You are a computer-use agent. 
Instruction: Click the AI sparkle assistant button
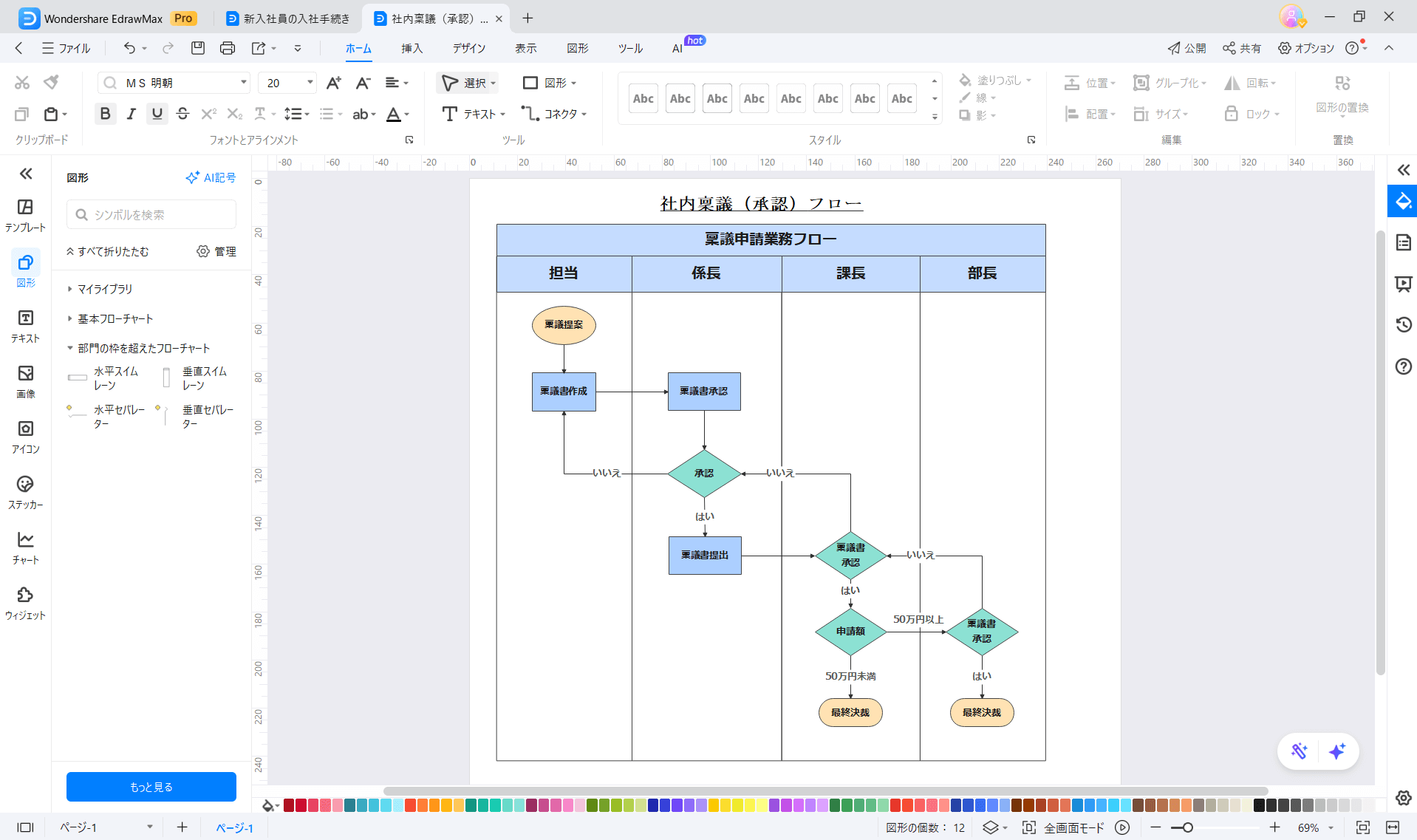coord(1336,751)
